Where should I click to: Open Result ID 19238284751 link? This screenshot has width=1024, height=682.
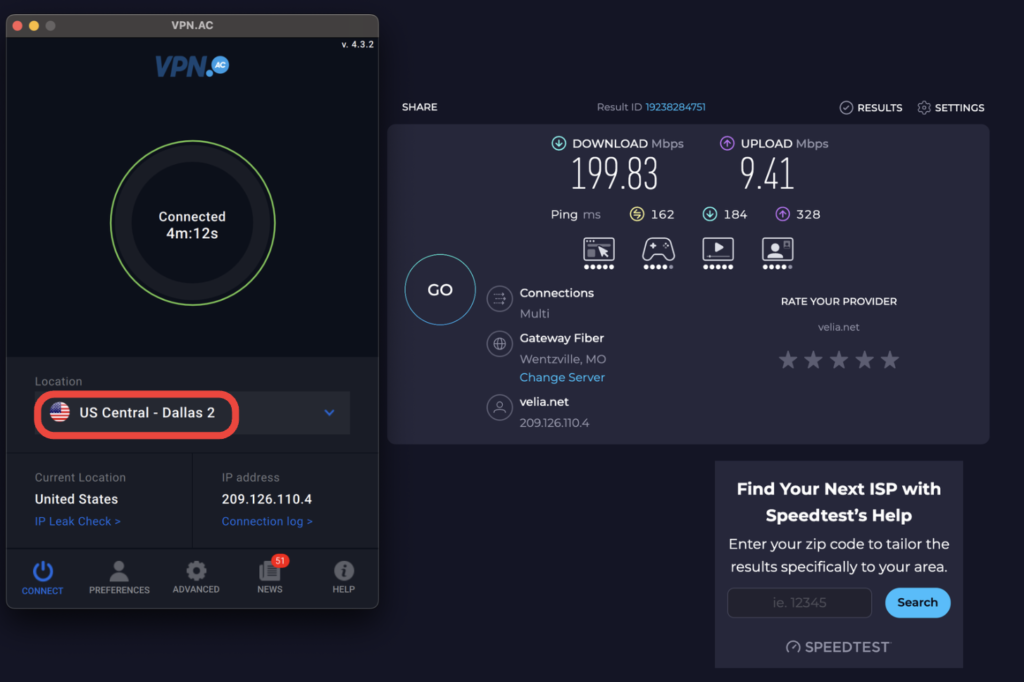click(x=675, y=107)
